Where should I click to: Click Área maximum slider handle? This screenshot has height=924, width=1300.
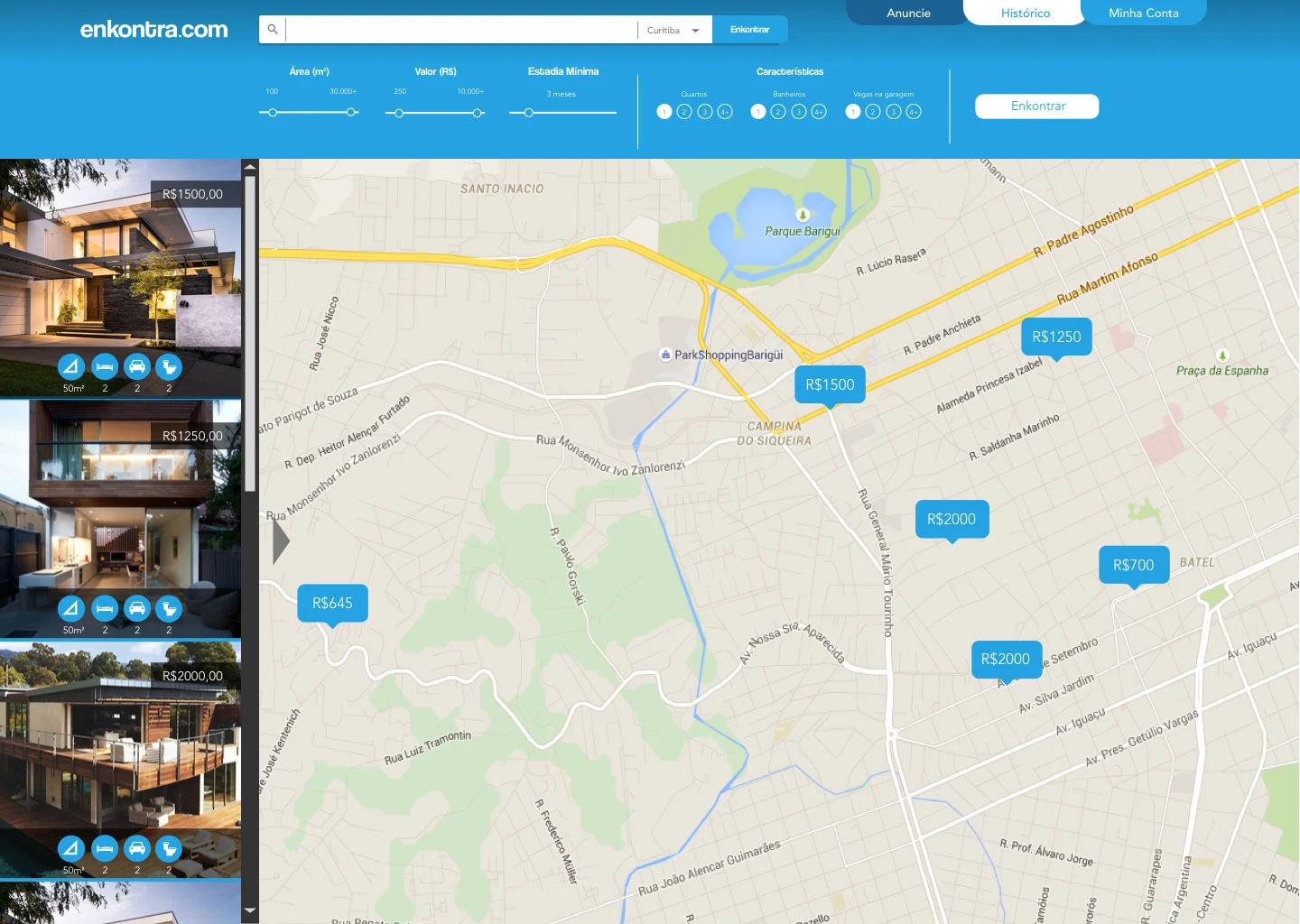tap(350, 113)
